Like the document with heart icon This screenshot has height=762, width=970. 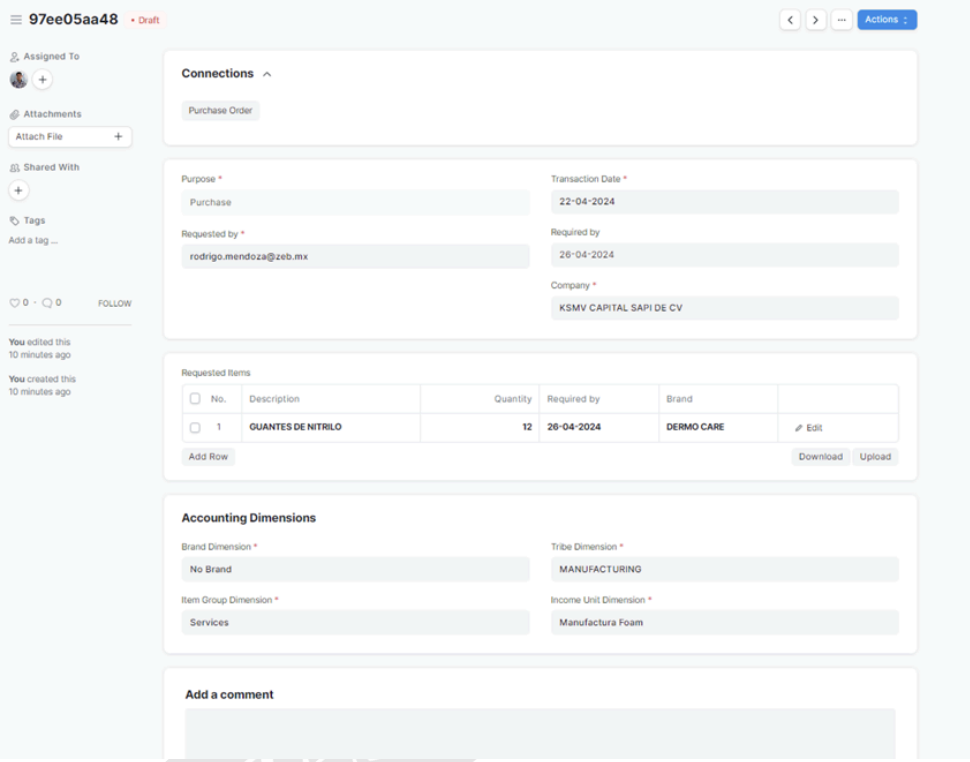point(15,303)
